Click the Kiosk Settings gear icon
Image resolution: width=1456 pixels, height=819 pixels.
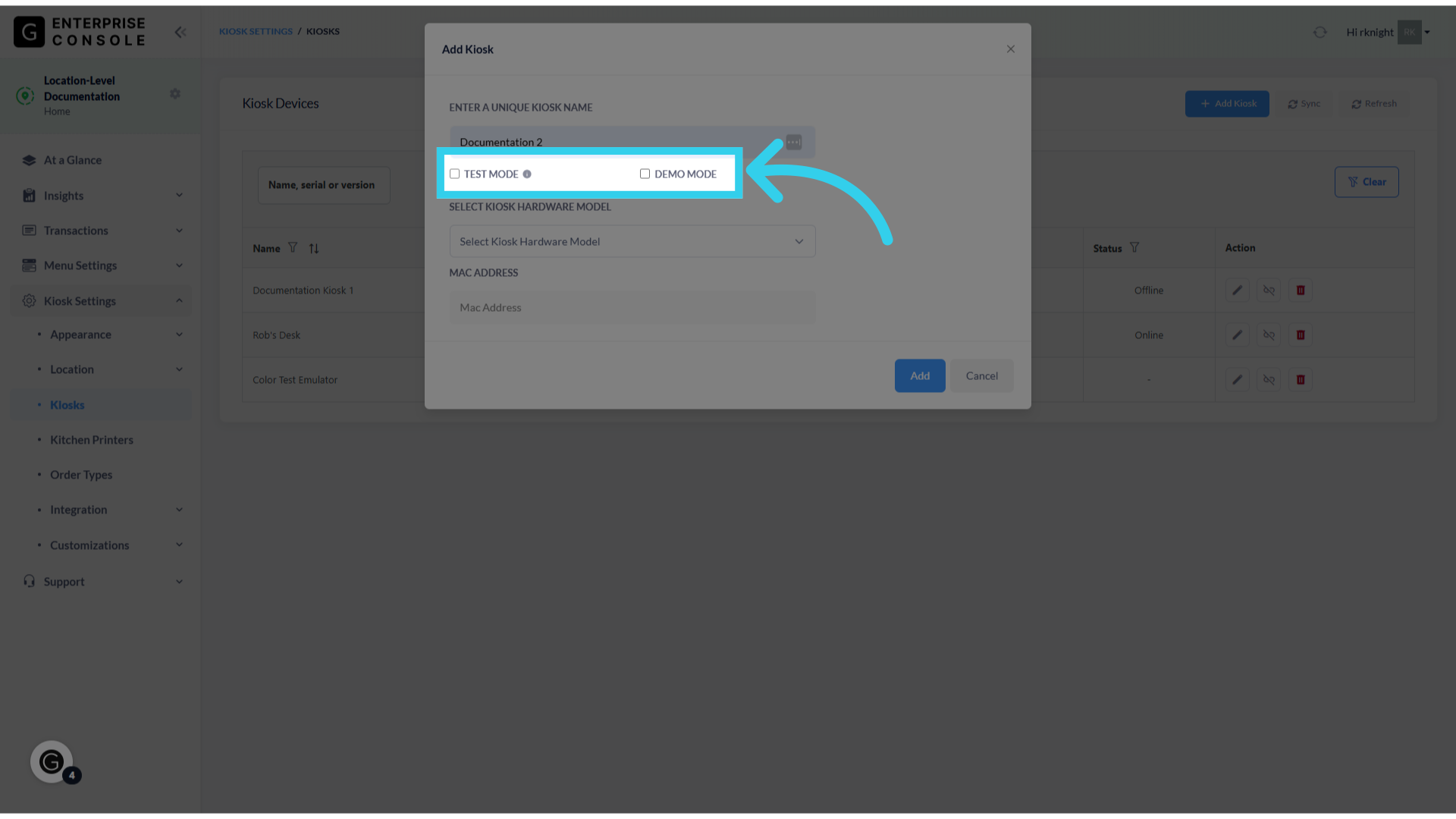tap(29, 301)
